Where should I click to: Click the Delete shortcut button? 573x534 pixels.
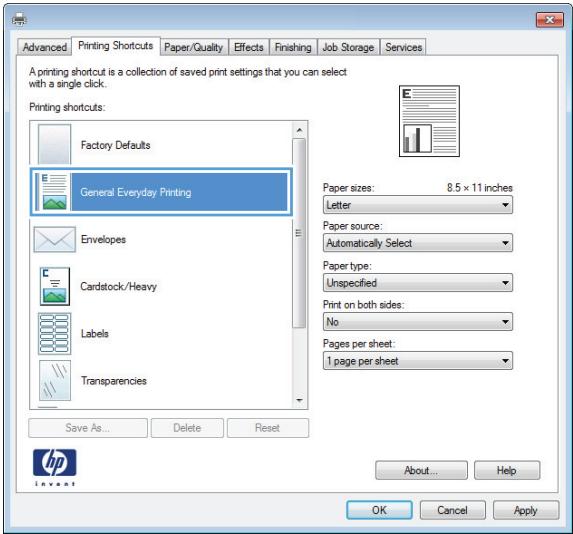(187, 428)
